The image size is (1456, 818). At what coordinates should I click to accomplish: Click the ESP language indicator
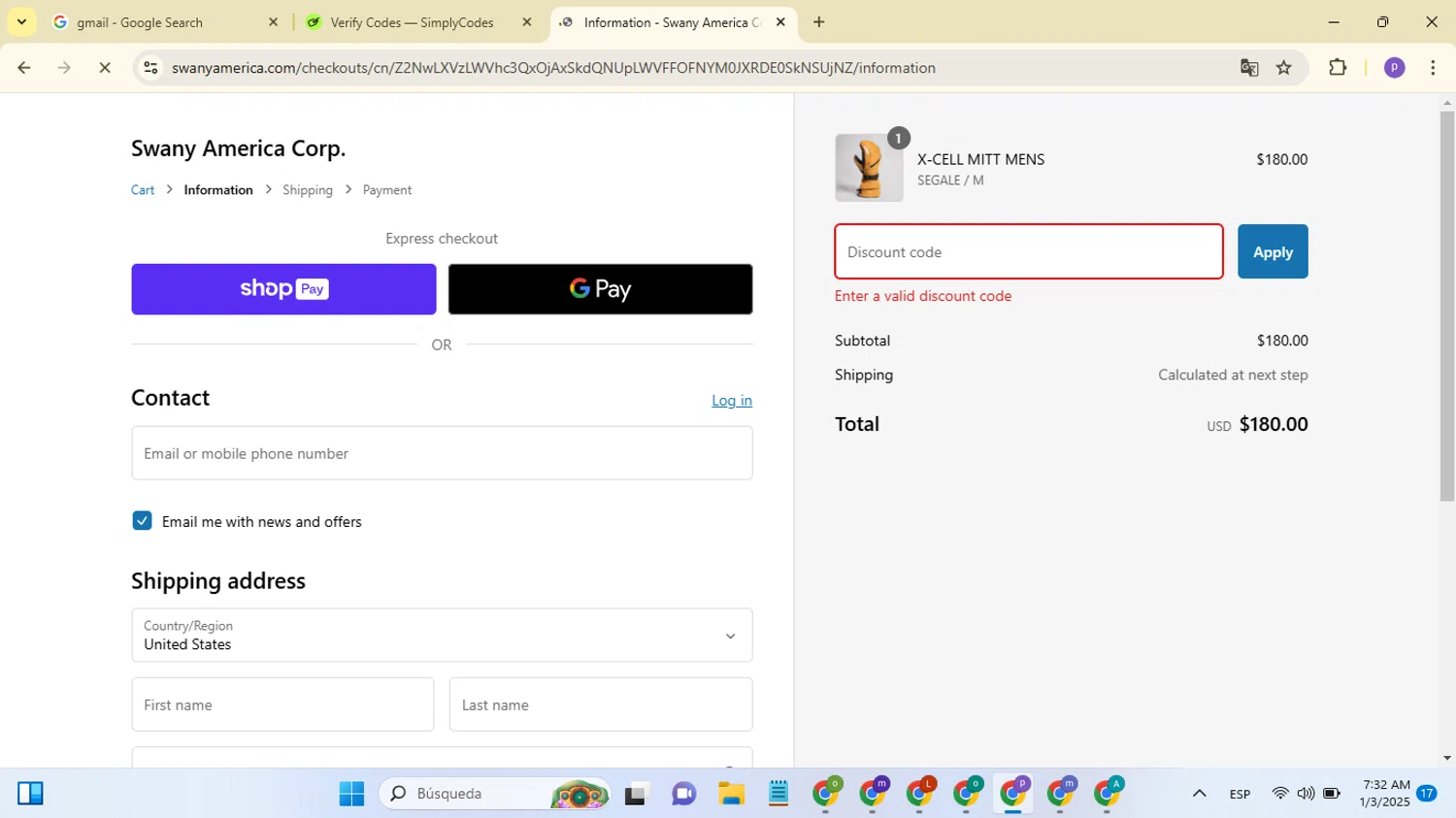[1240, 794]
